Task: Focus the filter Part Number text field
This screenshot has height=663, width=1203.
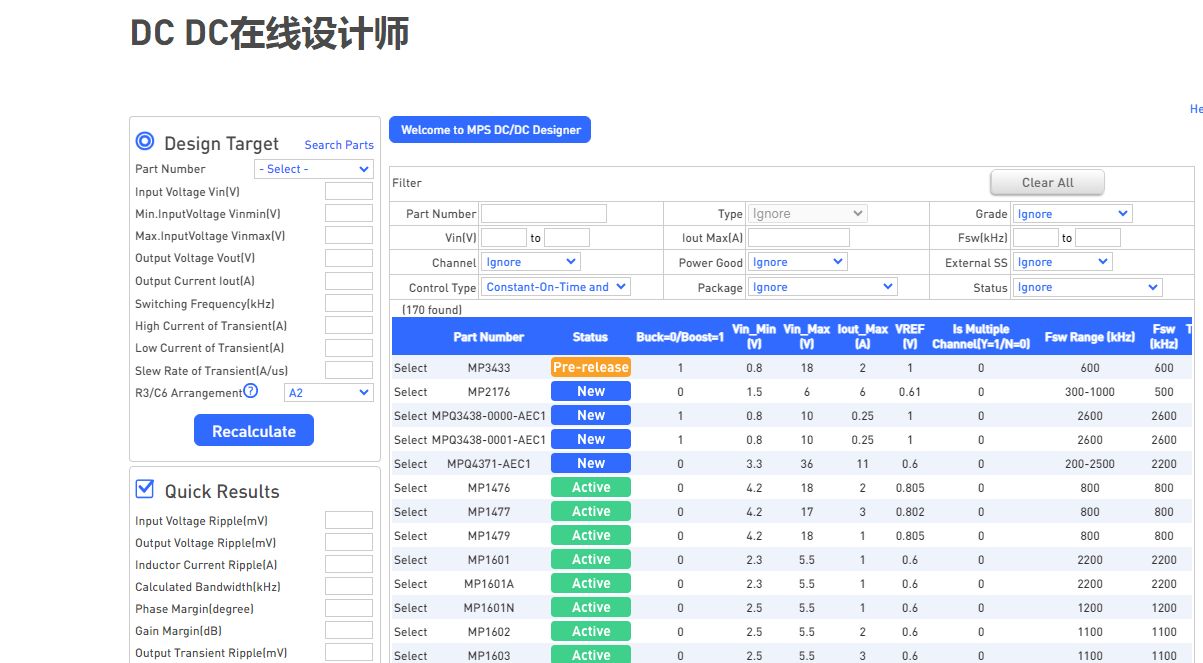Action: click(544, 214)
